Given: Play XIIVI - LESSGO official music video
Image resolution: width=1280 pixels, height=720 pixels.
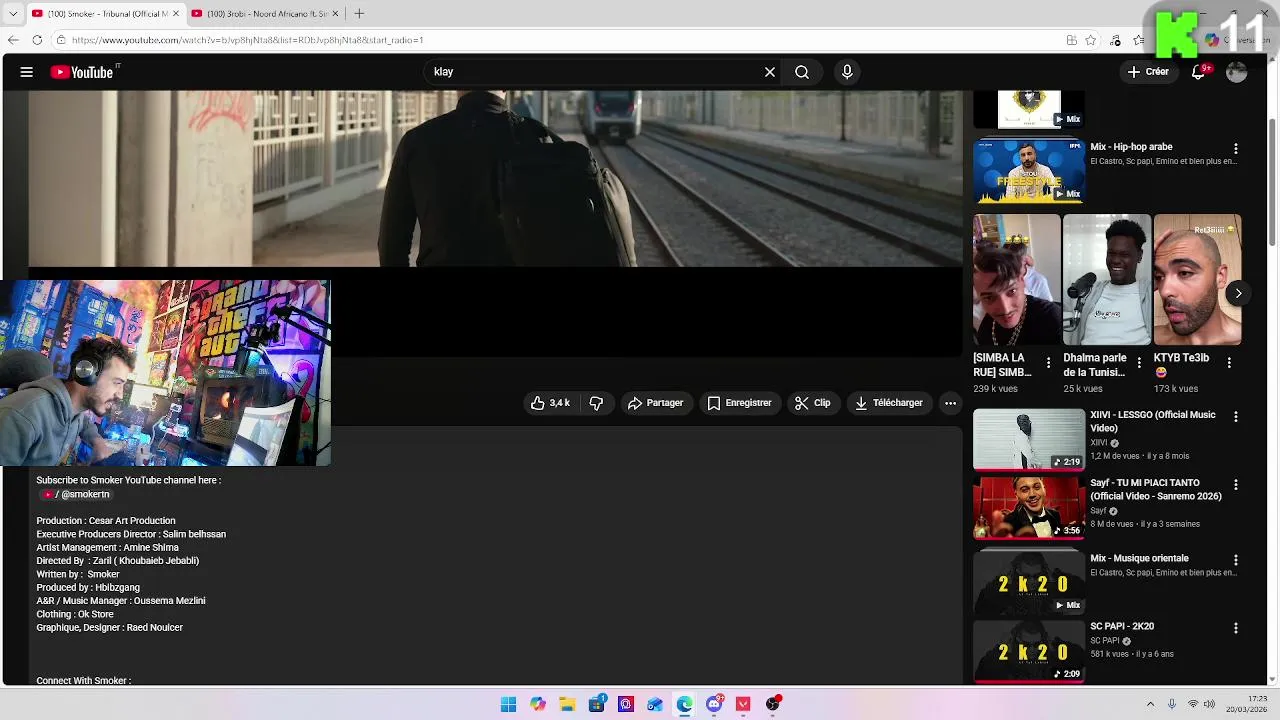Looking at the screenshot, I should (x=1029, y=439).
